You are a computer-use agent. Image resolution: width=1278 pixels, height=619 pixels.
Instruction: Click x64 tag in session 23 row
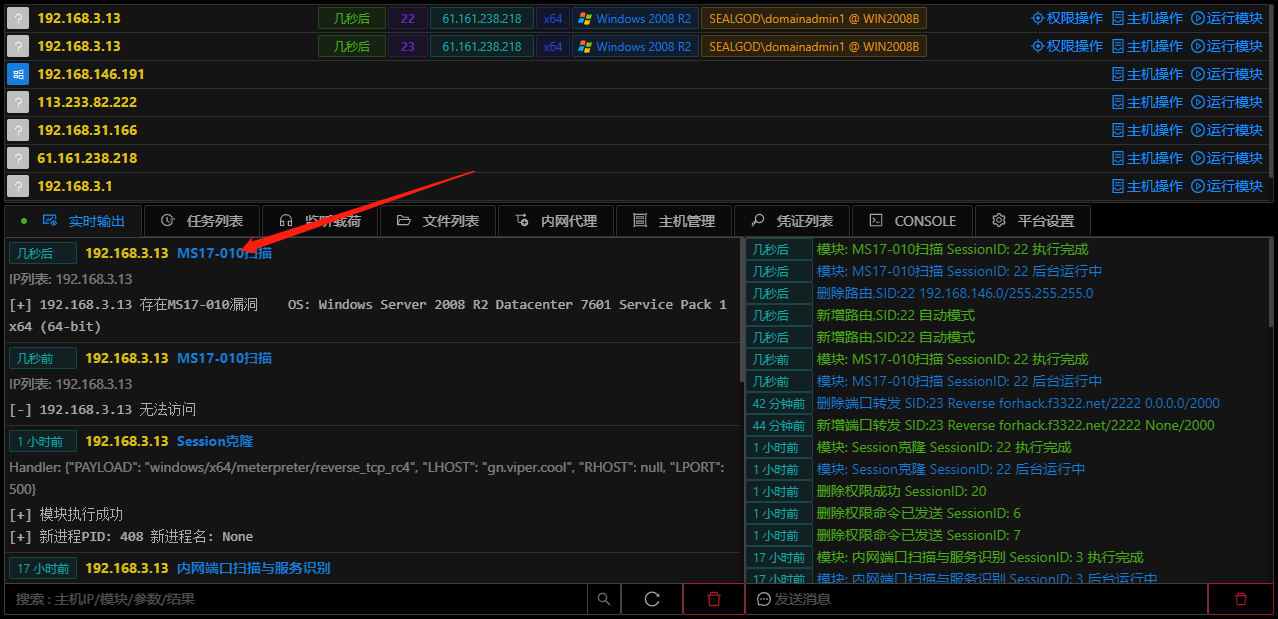(x=553, y=46)
